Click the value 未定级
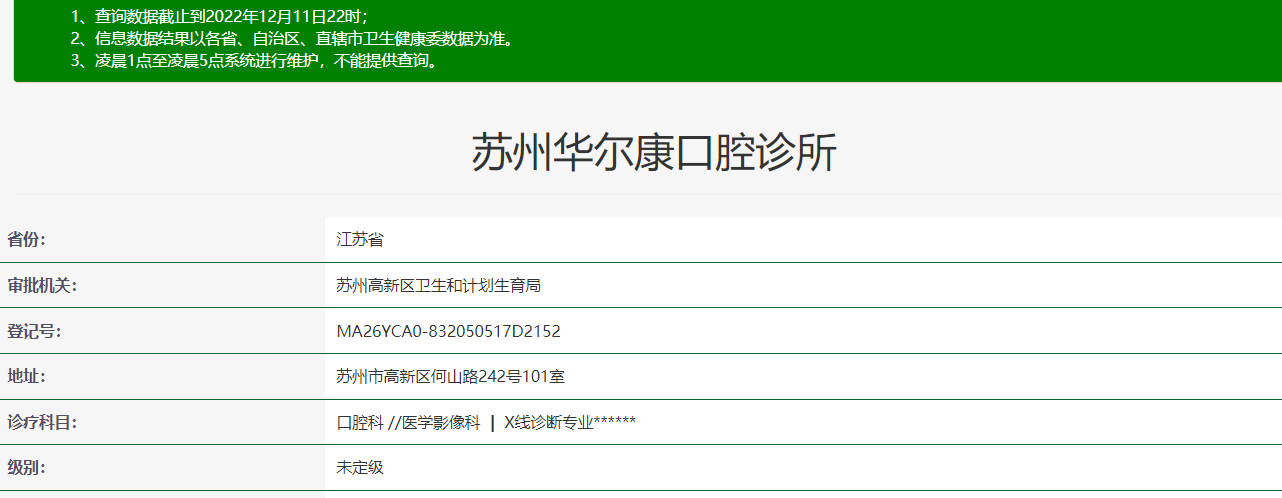The image size is (1282, 498). [x=360, y=467]
